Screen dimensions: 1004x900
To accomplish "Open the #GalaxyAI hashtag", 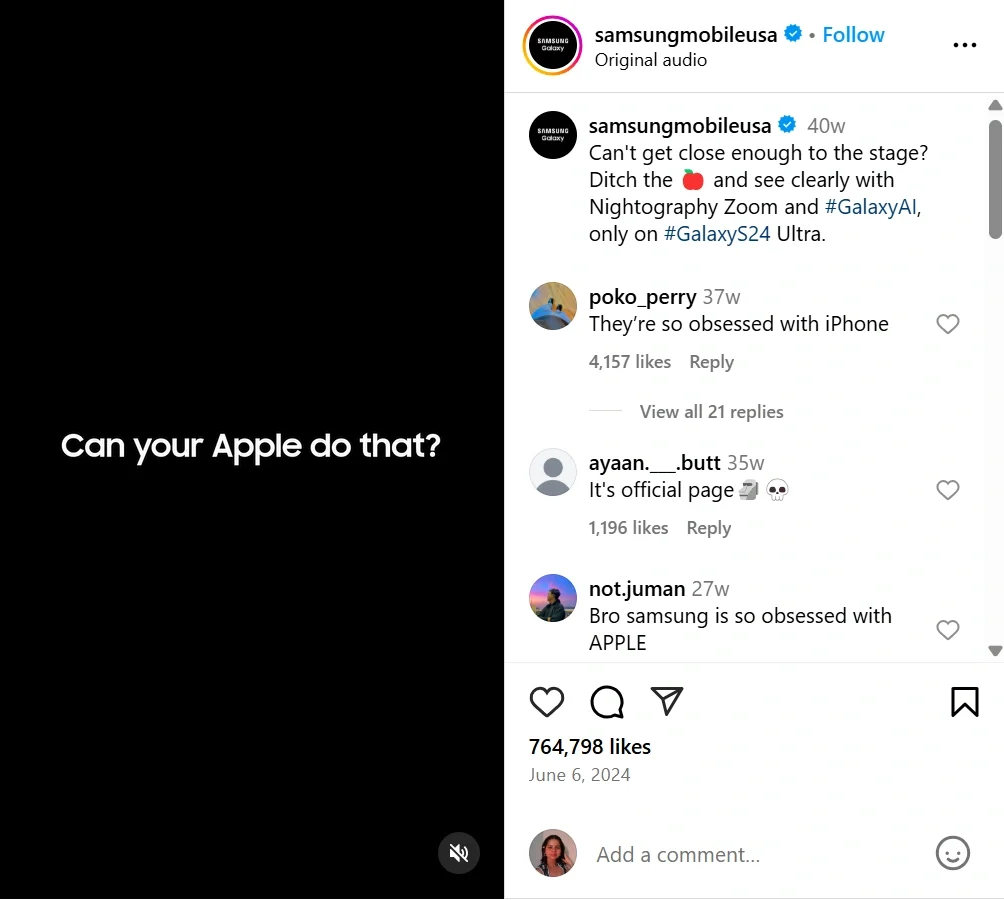I will [871, 207].
